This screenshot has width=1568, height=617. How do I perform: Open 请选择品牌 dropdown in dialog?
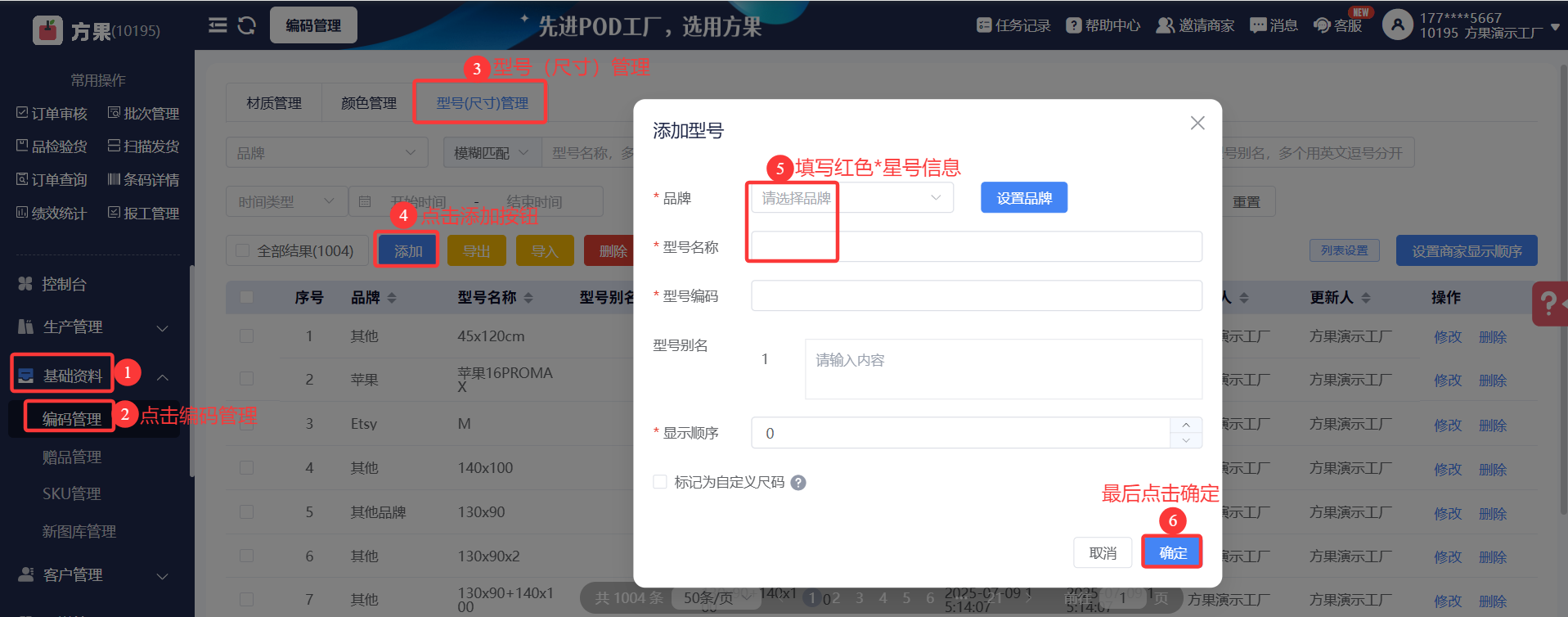[852, 198]
